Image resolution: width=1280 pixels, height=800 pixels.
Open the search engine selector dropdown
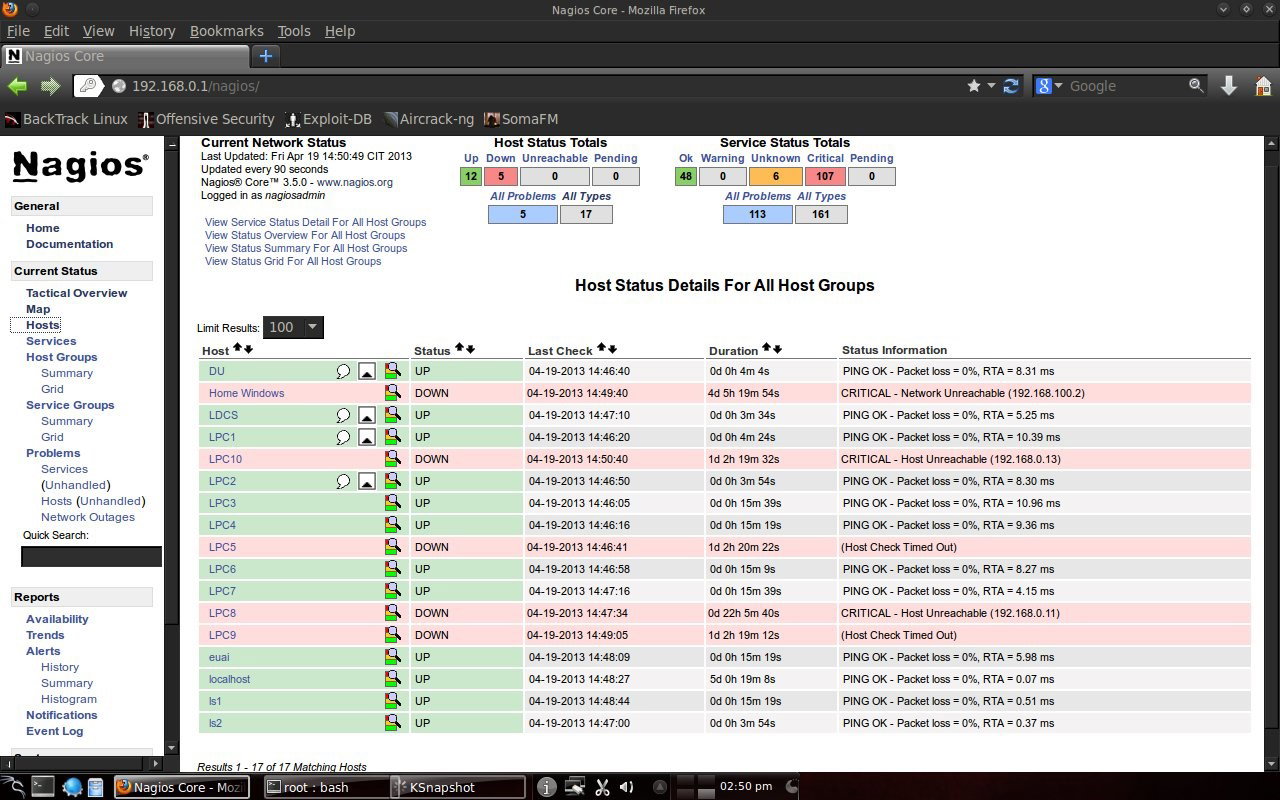coord(1050,86)
